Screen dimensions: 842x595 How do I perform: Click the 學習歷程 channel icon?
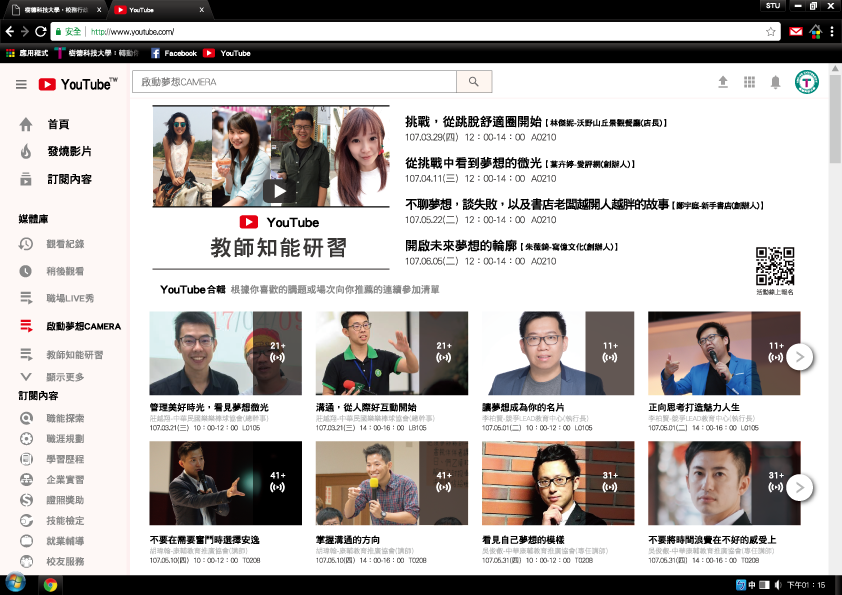(26, 459)
